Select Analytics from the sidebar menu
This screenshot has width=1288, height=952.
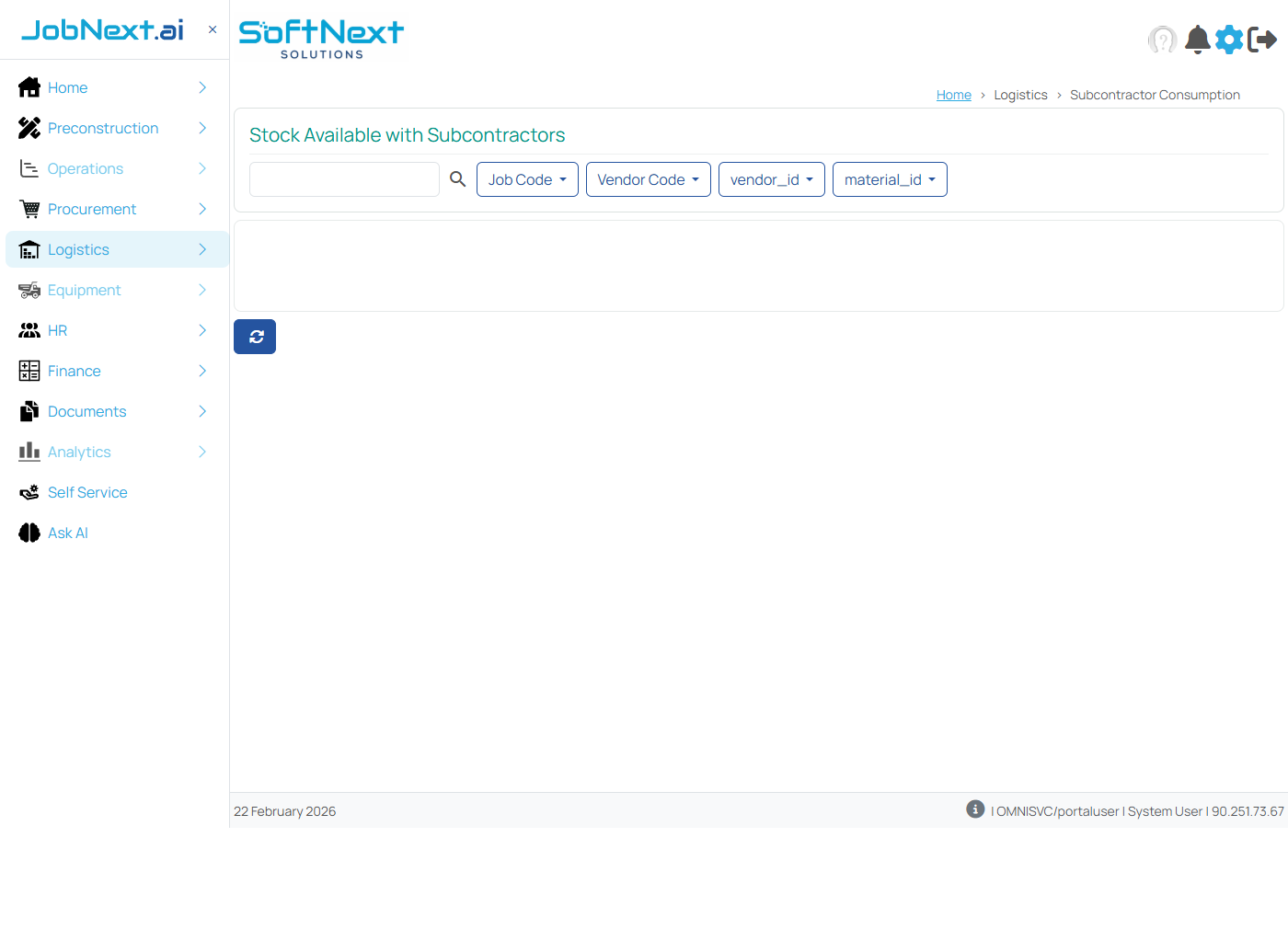79,452
